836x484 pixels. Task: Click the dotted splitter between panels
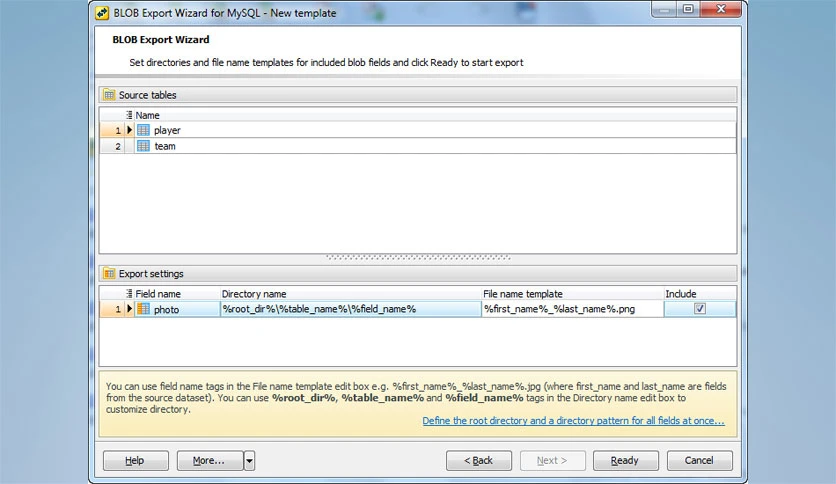point(418,257)
